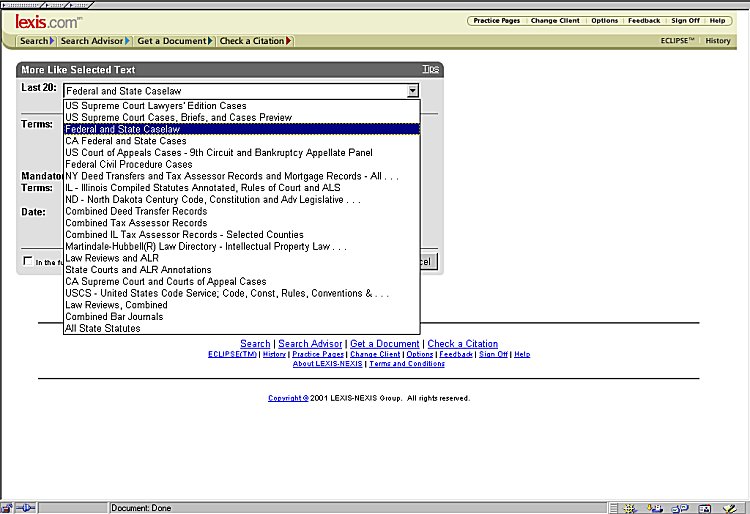The height and width of the screenshot is (514, 750).
Task: Click Sign Off in top-right menu
Action: 685,21
